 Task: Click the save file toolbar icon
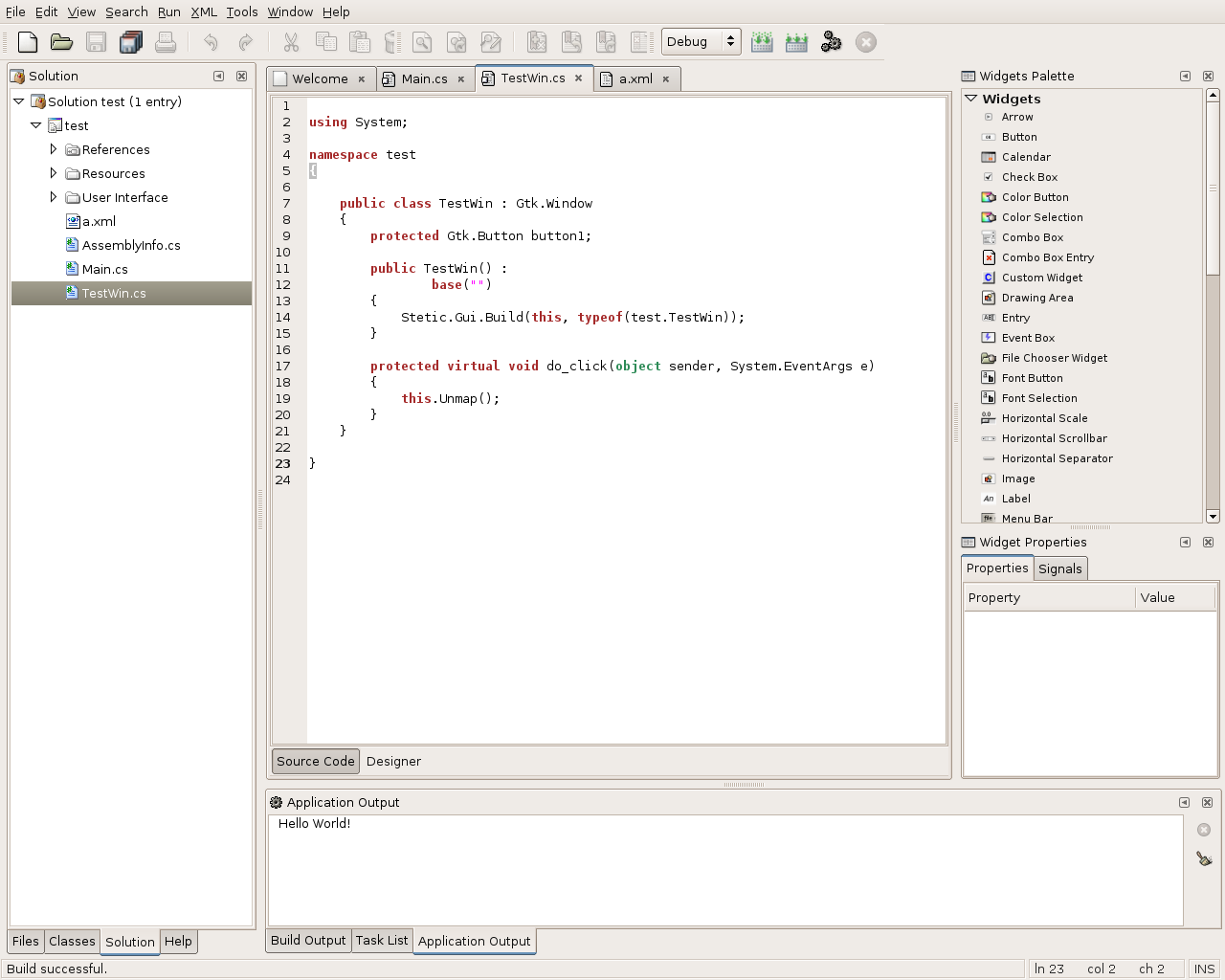point(96,42)
